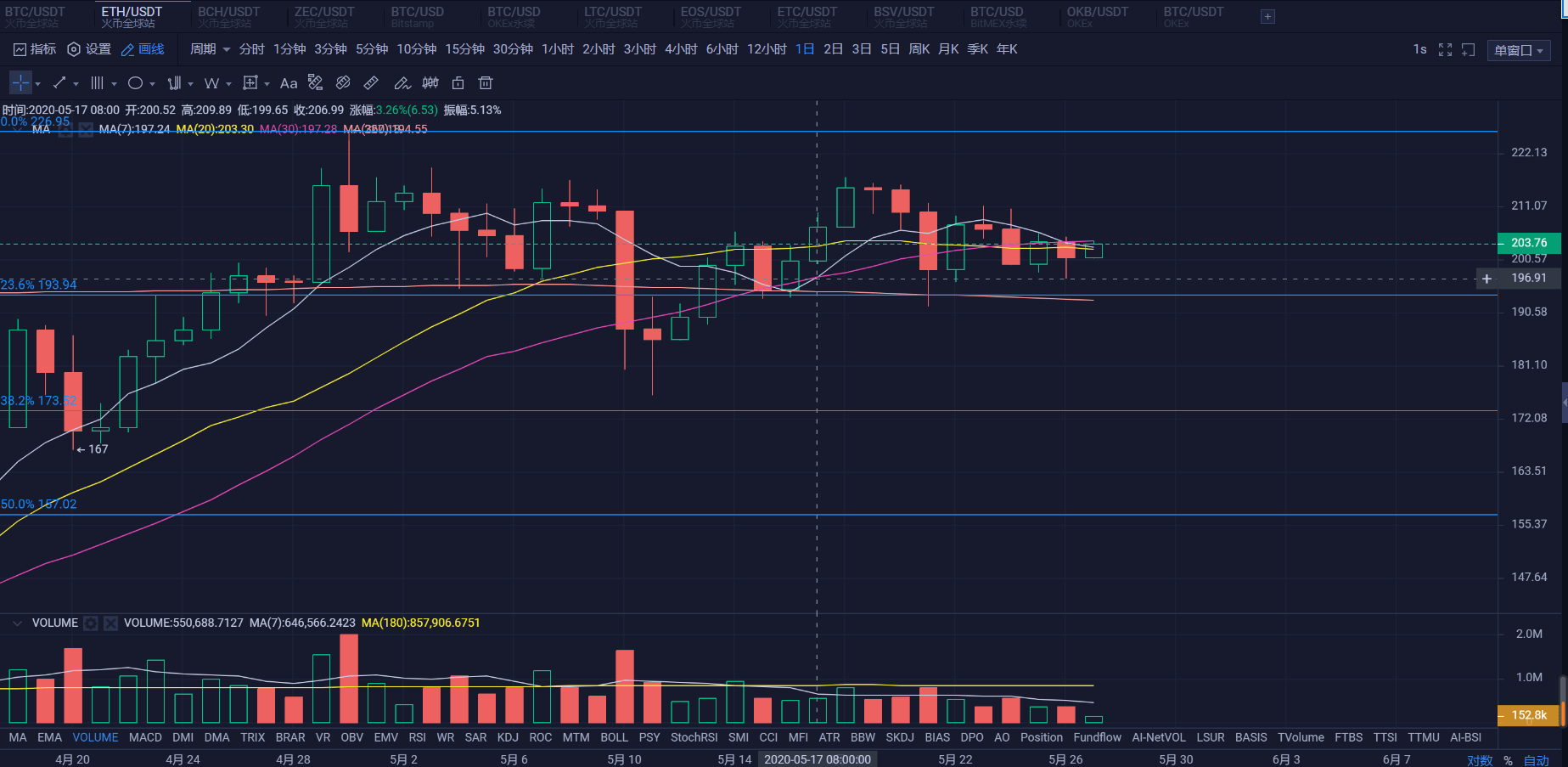1568x767 pixels.
Task: Toggle the 画线 drawing tools
Action: pyautogui.click(x=143, y=49)
